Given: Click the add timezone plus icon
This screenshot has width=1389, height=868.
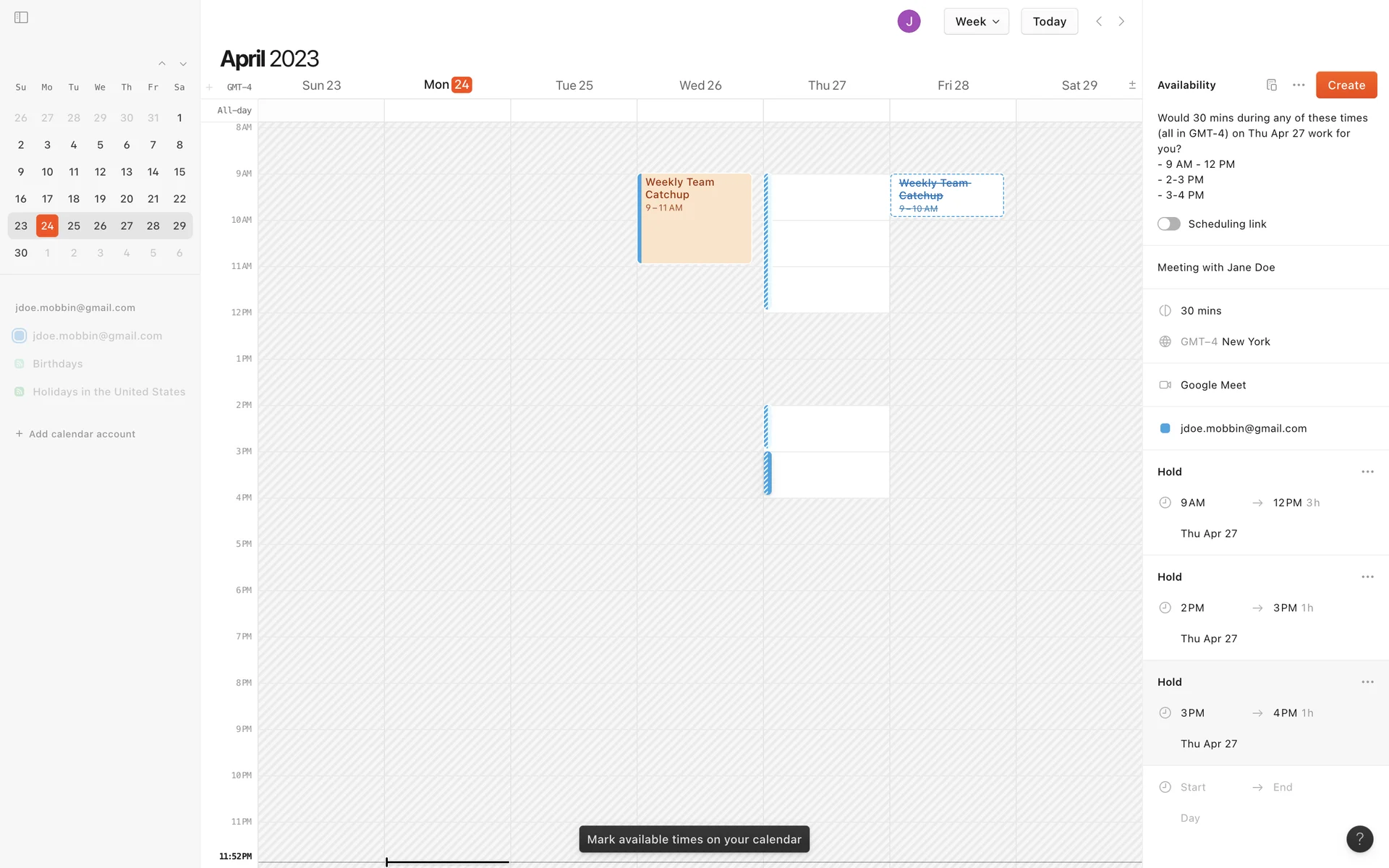Looking at the screenshot, I should click(x=209, y=87).
